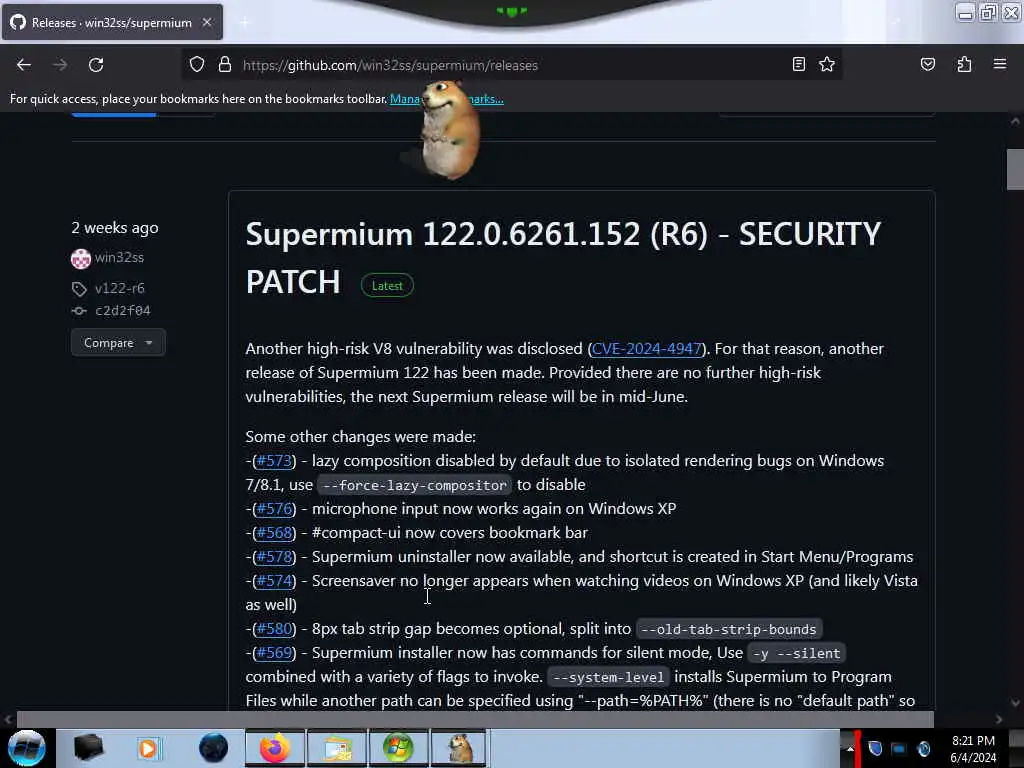This screenshot has width=1024, height=768.
Task: Click the -y --silent code text
Action: pyautogui.click(x=797, y=653)
